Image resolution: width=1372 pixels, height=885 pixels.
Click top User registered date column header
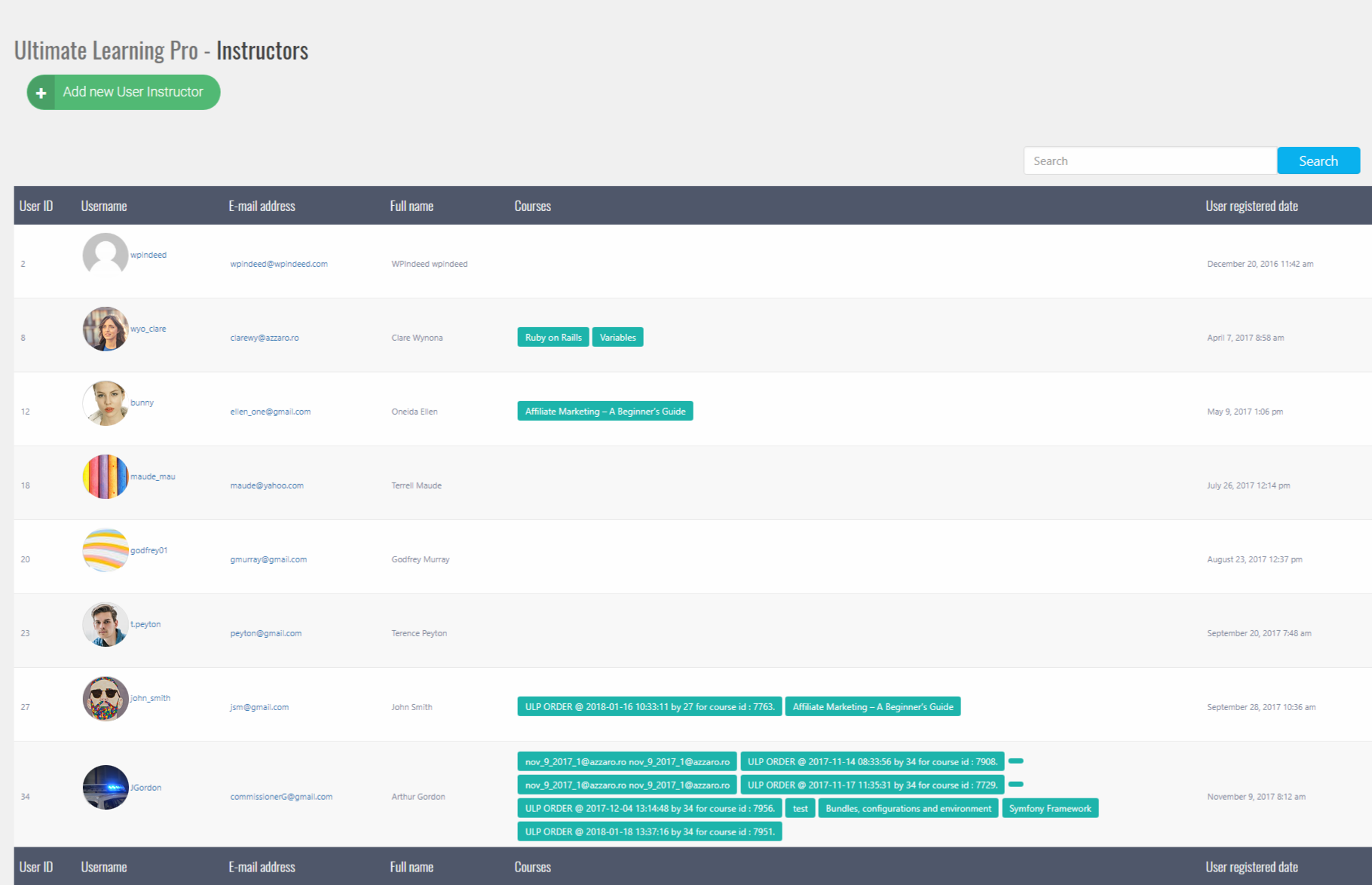[x=1251, y=206]
